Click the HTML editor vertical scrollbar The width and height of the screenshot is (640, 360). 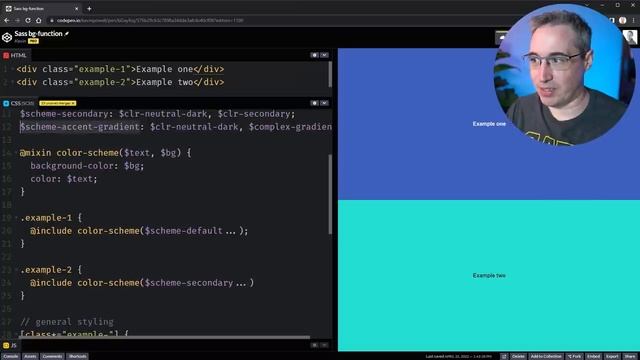click(x=330, y=74)
